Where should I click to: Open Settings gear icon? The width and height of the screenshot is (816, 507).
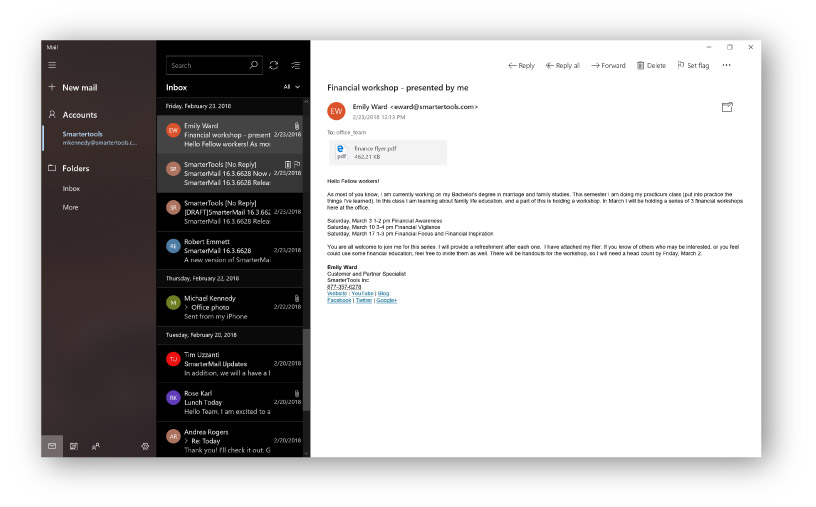[145, 446]
